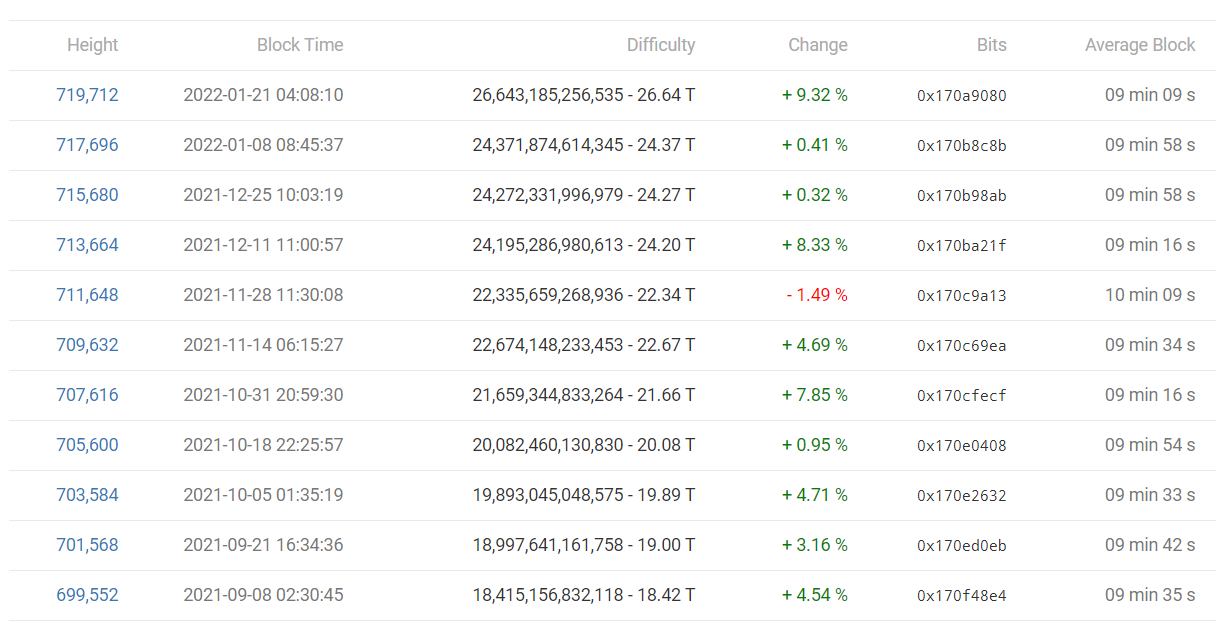Open block 711,648 details

coord(87,295)
